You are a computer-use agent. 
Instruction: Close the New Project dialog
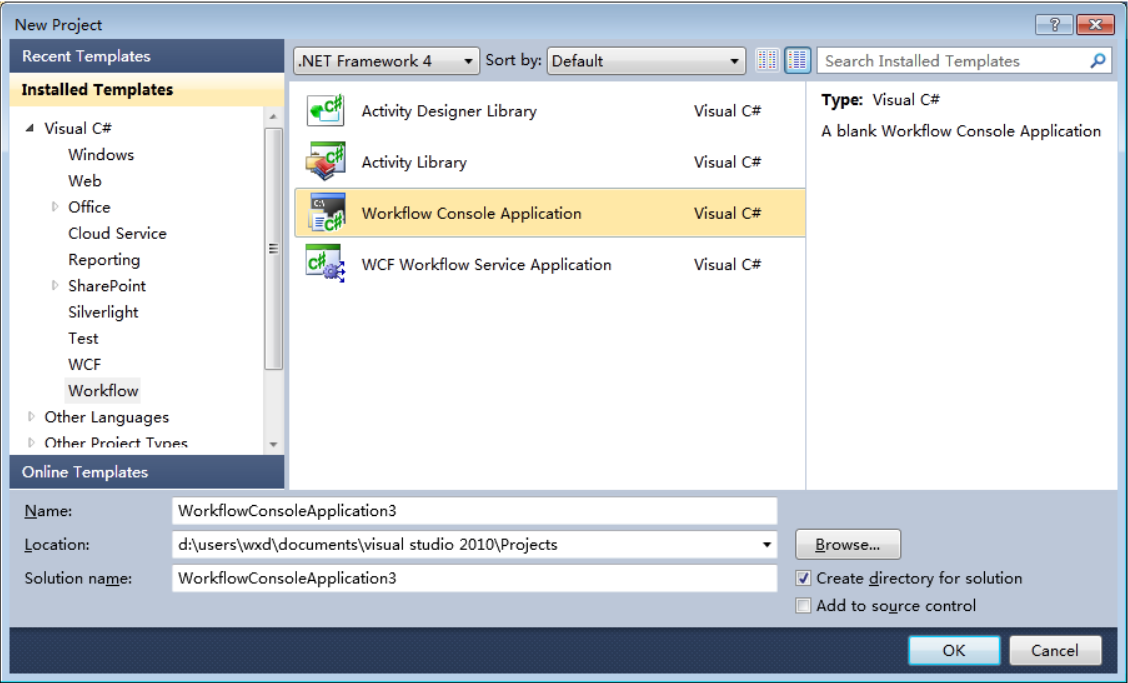pyautogui.click(x=1095, y=24)
